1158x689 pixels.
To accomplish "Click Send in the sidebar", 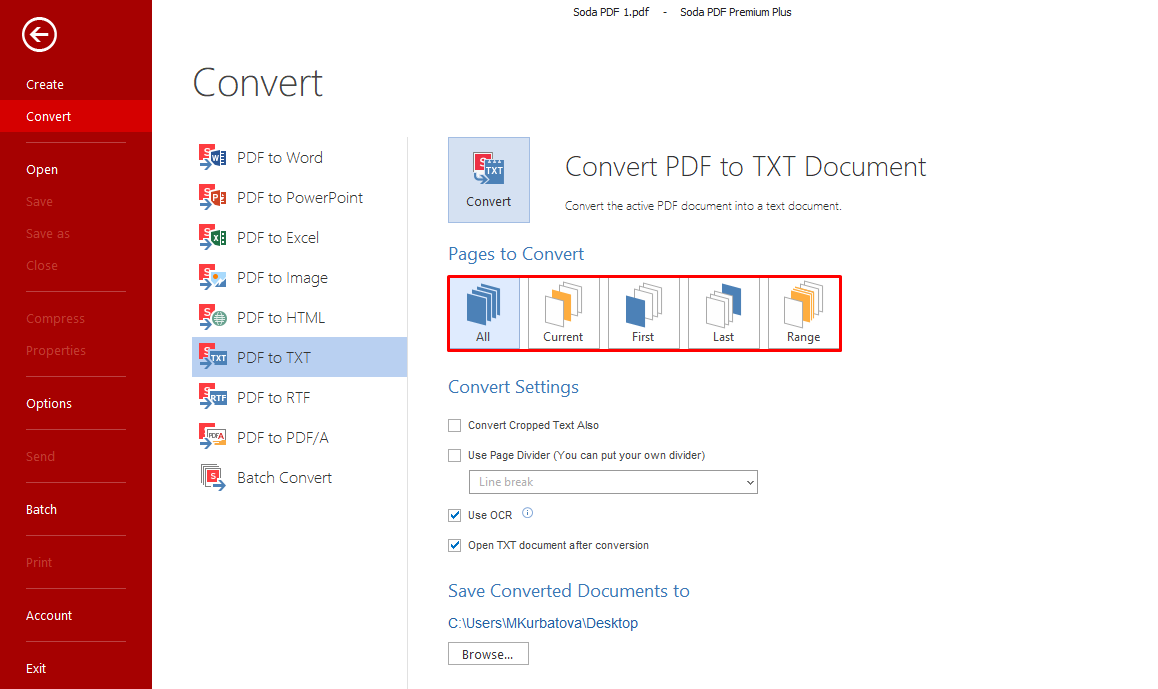I will point(40,456).
